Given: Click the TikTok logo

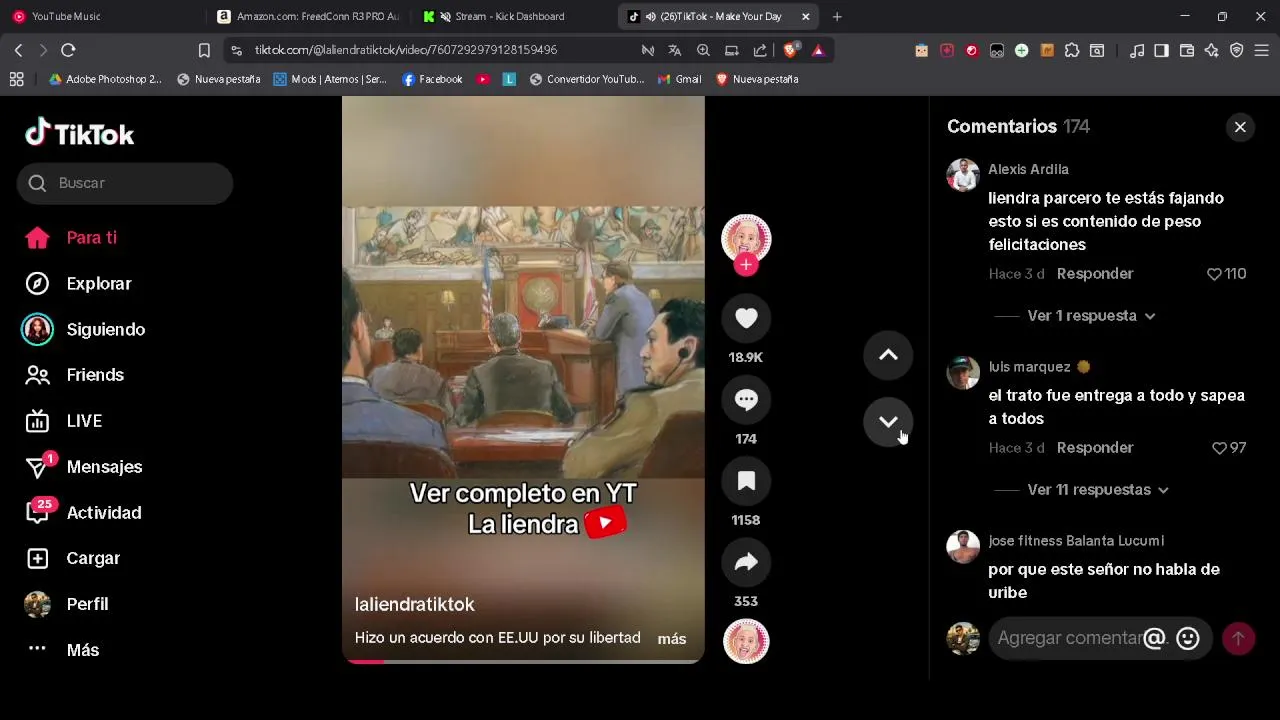Looking at the screenshot, I should (x=80, y=132).
